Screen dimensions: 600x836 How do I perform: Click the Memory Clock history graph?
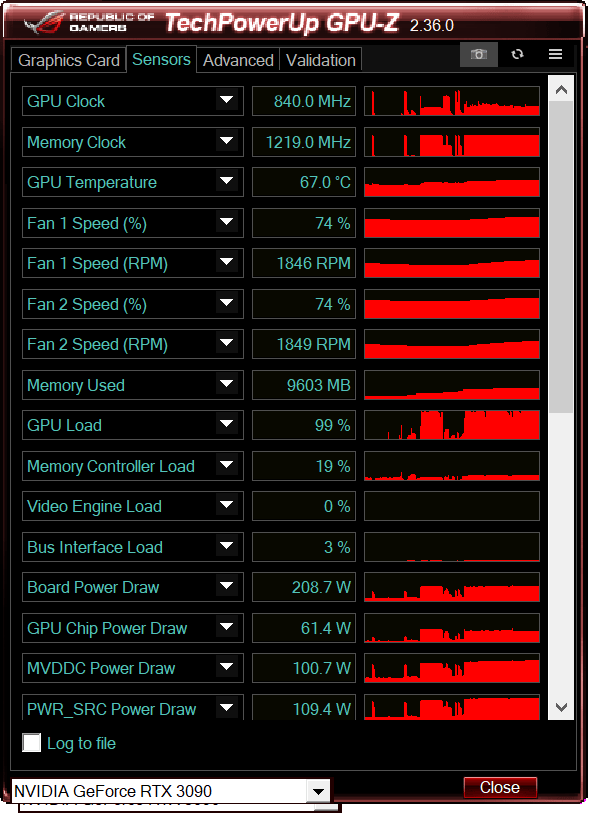(x=452, y=141)
